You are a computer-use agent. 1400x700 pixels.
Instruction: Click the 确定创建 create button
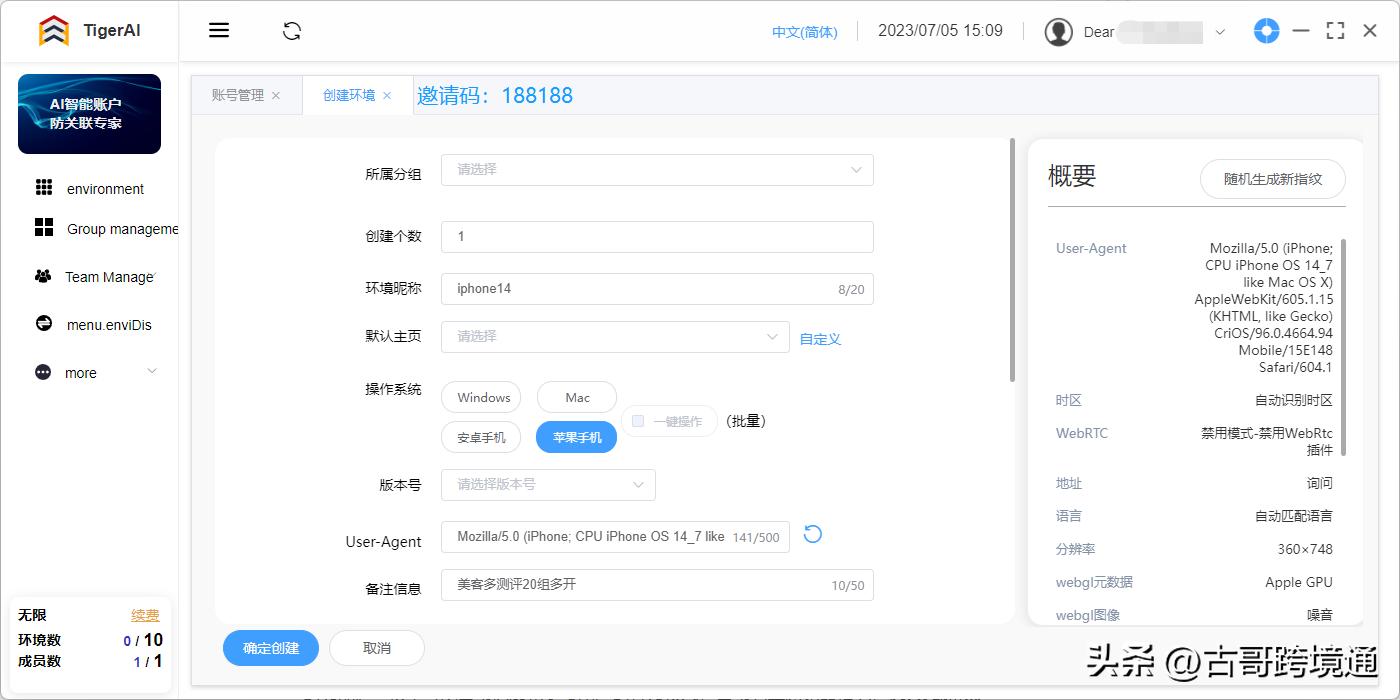pyautogui.click(x=270, y=648)
